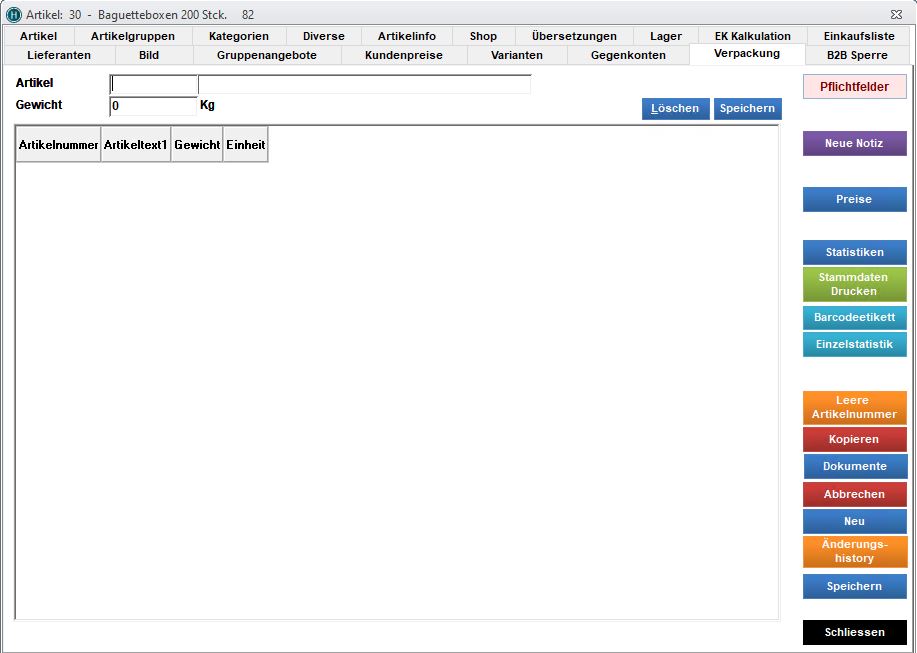Switch to the Lieferanten tab

[x=59, y=55]
